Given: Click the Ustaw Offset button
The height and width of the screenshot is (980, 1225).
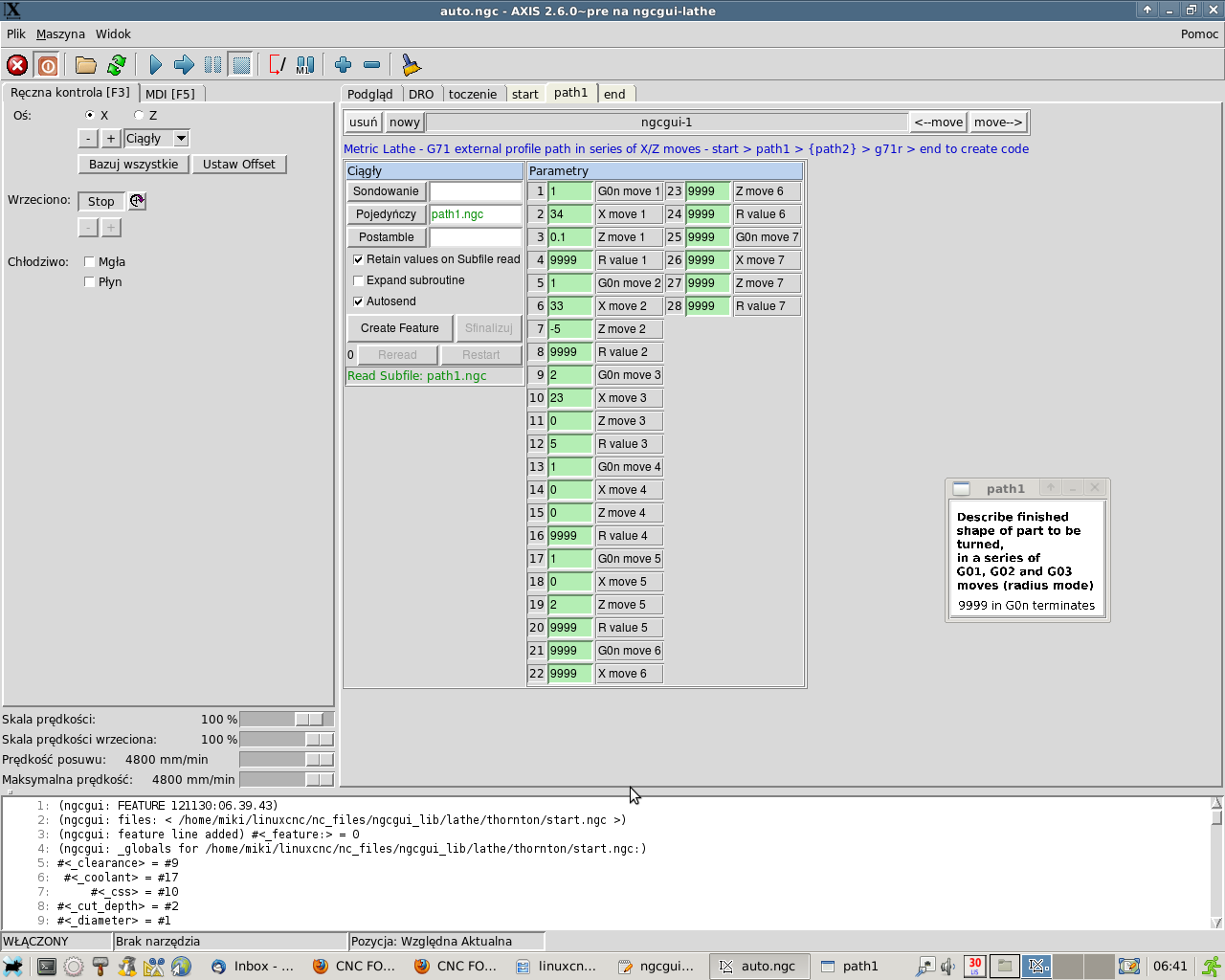Looking at the screenshot, I should [x=239, y=165].
